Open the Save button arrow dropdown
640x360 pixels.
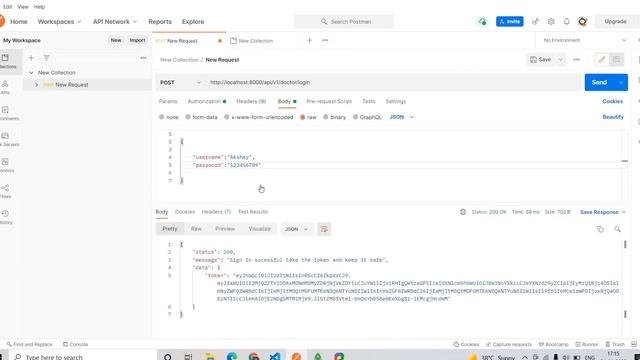(561, 60)
